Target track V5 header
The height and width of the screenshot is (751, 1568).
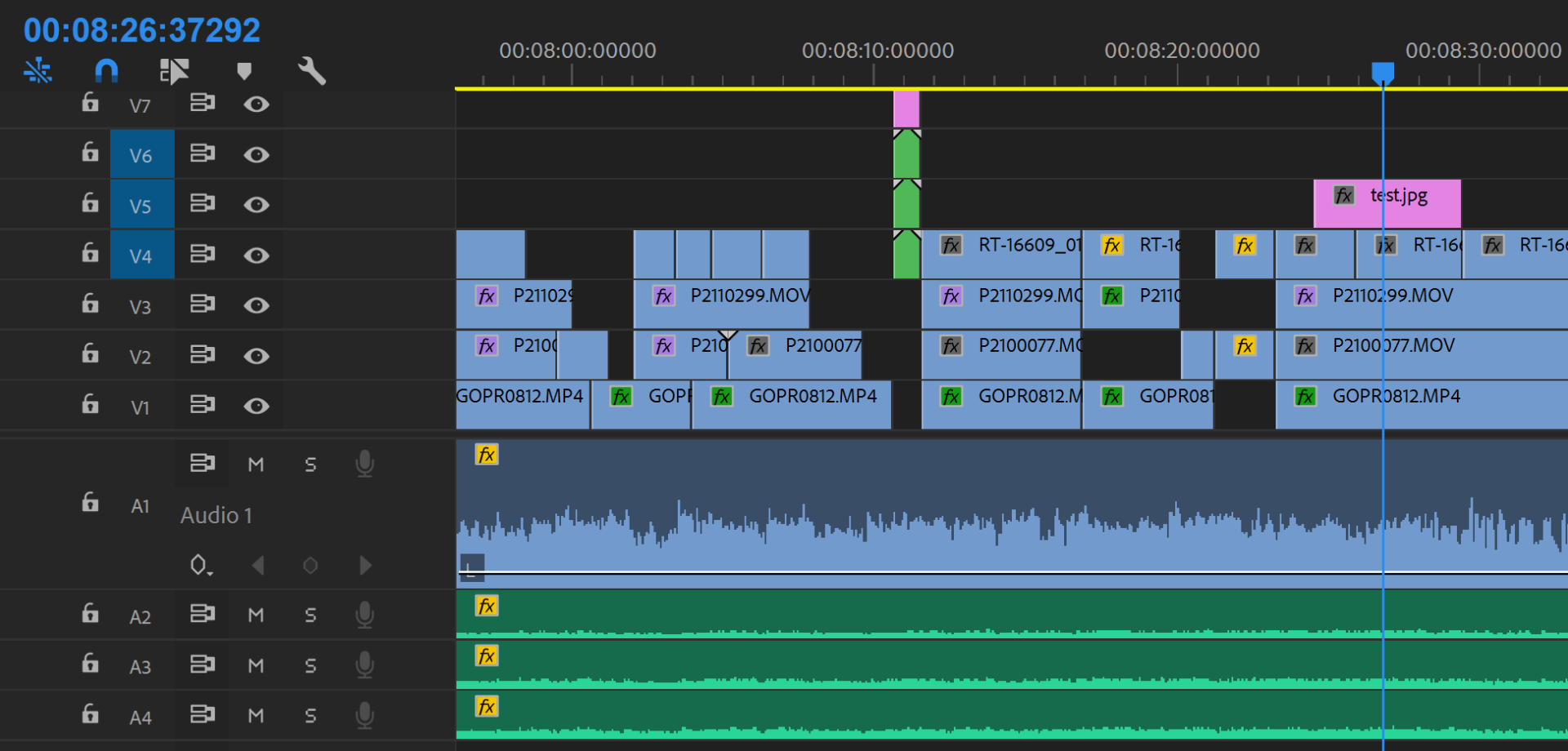coord(142,205)
